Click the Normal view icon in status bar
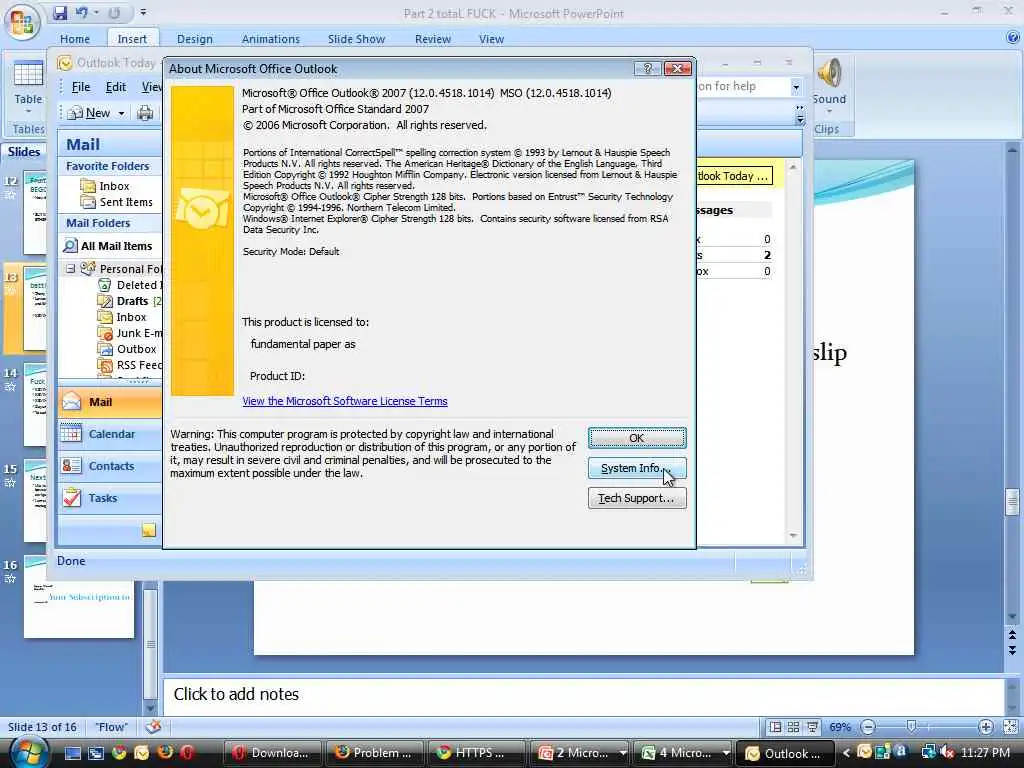1024x768 pixels. (x=775, y=727)
